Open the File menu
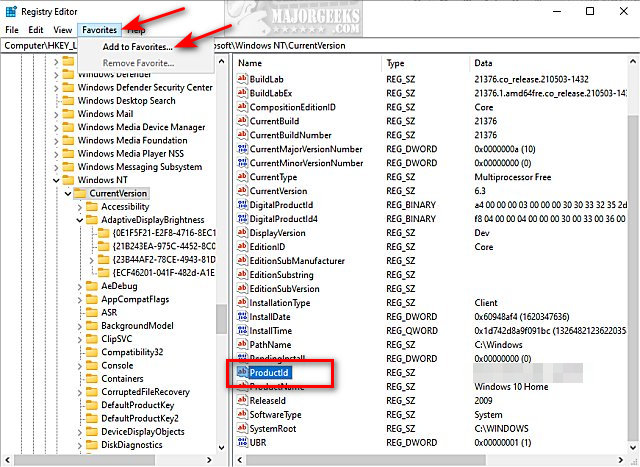This screenshot has width=640, height=467. tap(12, 30)
